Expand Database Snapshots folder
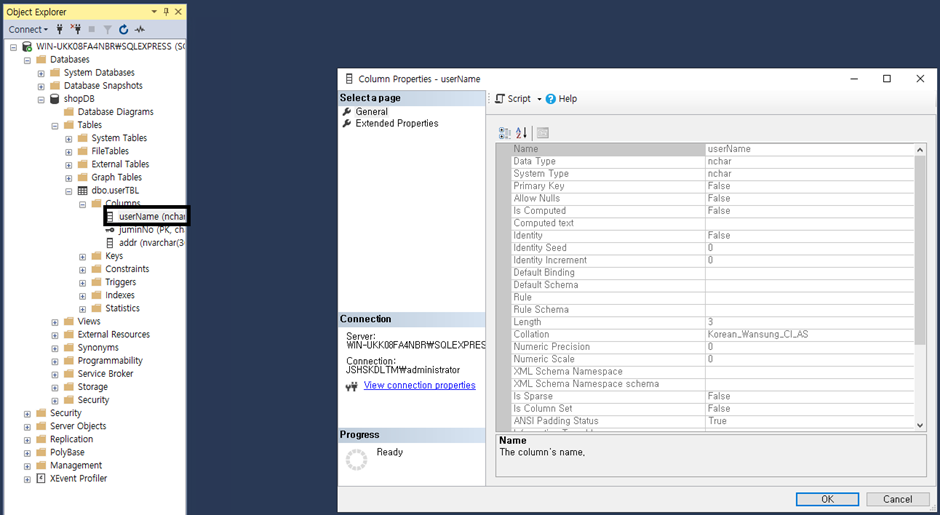Image resolution: width=940 pixels, height=515 pixels. pyautogui.click(x=41, y=86)
